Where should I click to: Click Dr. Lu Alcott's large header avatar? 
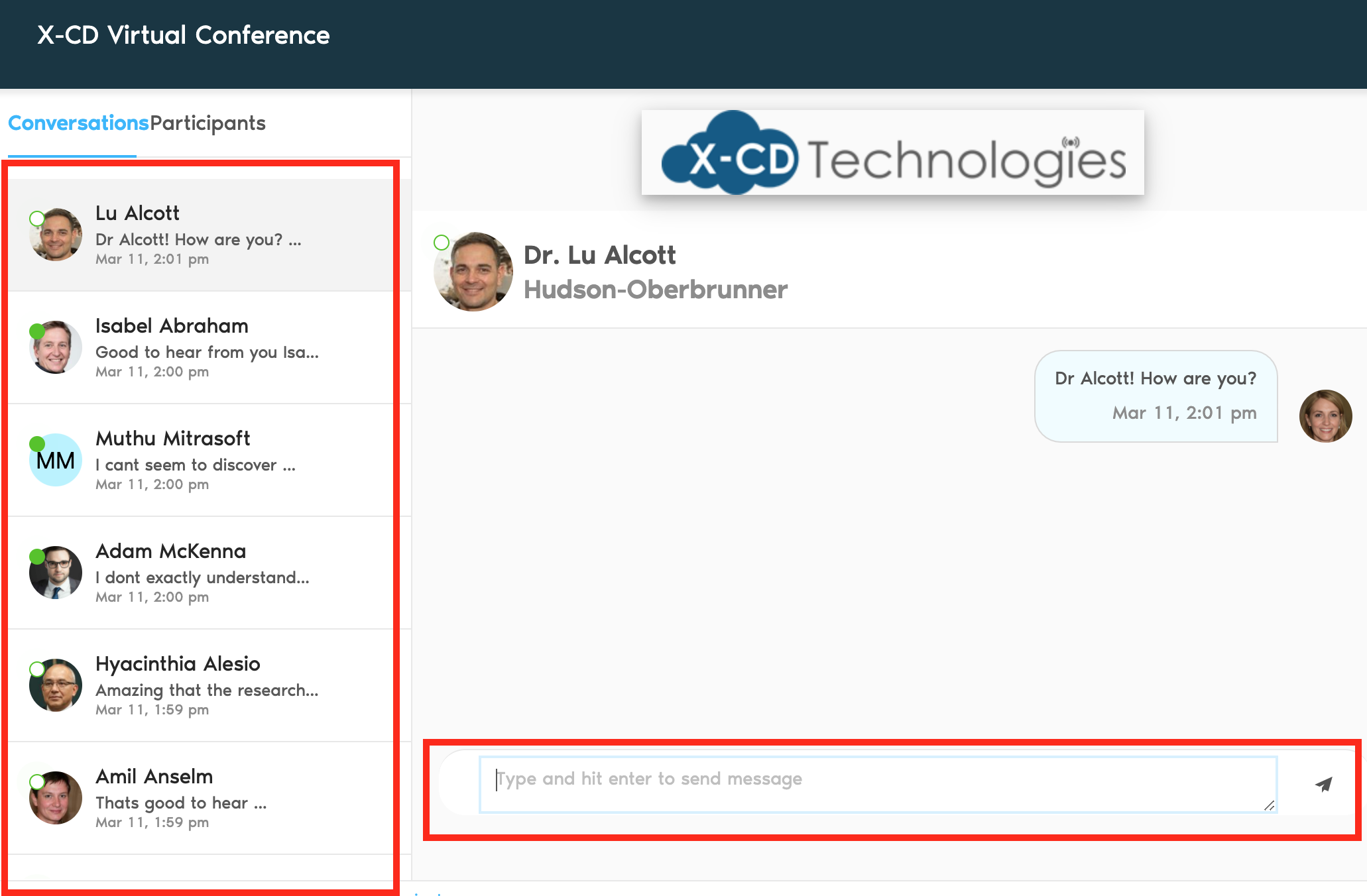[x=473, y=272]
